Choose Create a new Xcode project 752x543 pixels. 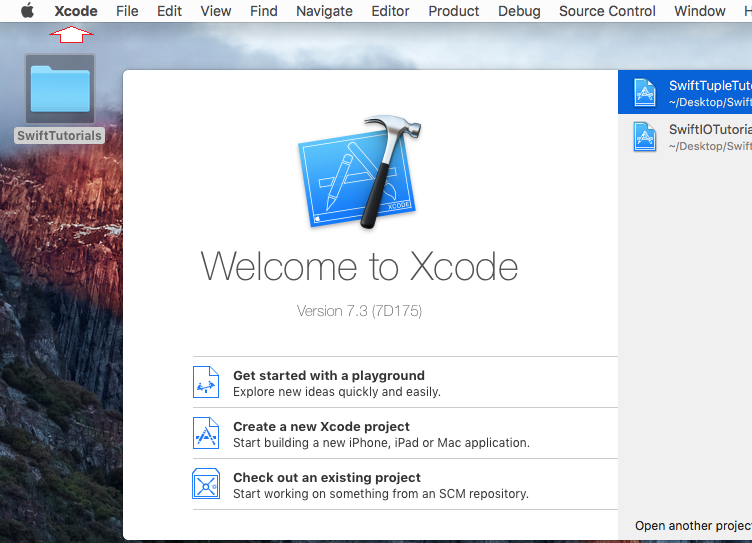[x=405, y=434]
